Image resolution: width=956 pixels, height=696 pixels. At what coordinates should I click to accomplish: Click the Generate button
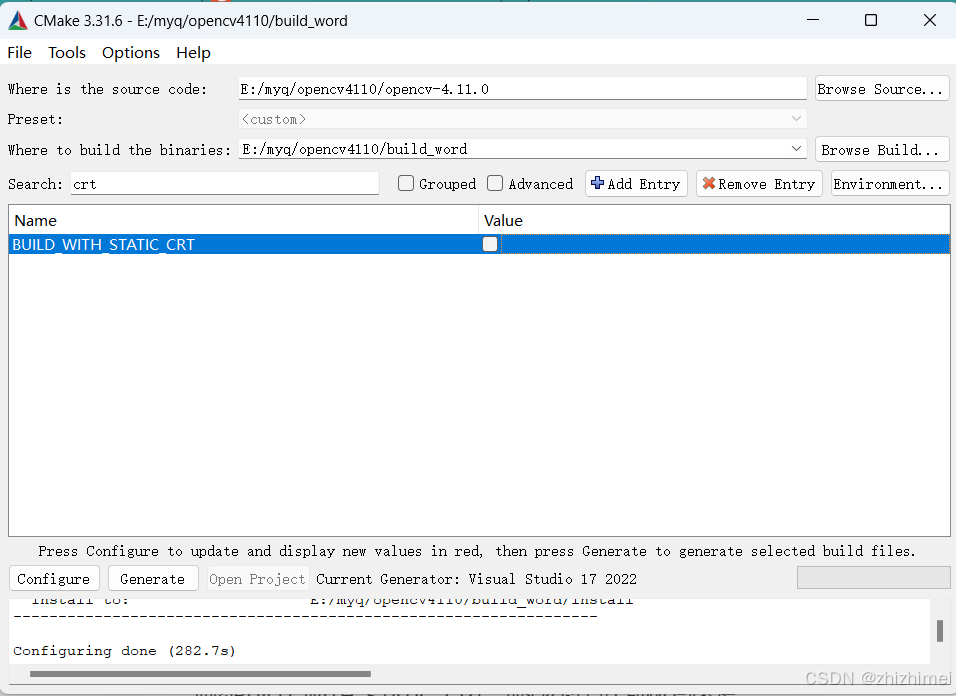coord(153,578)
